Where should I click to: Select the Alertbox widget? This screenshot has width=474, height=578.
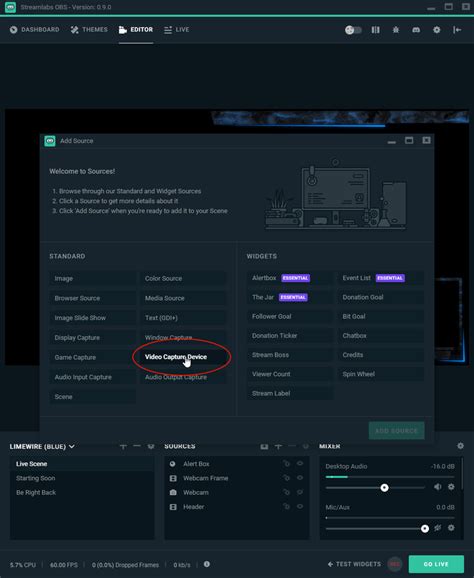(290, 278)
